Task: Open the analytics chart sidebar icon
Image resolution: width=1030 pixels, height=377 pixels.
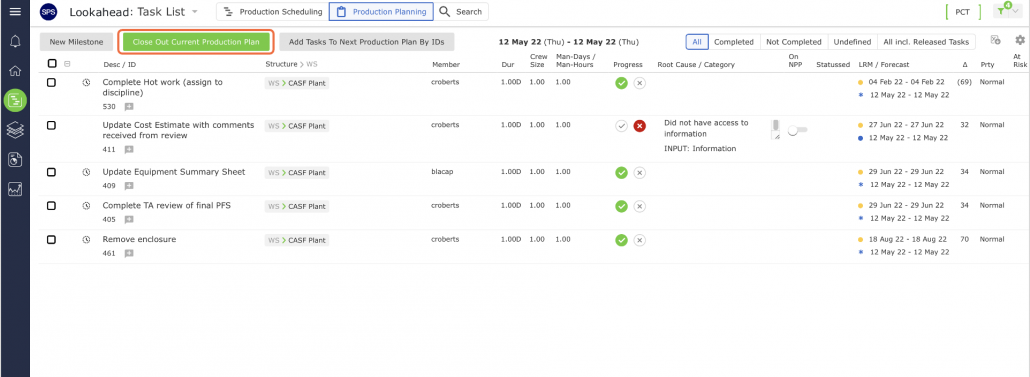Action: (14, 189)
